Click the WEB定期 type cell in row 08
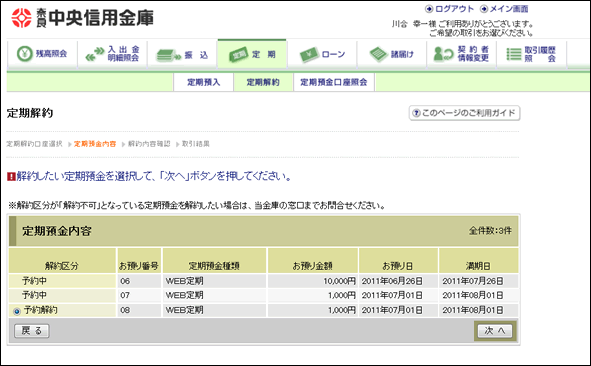Screen dimensions: 591x366 214,310
